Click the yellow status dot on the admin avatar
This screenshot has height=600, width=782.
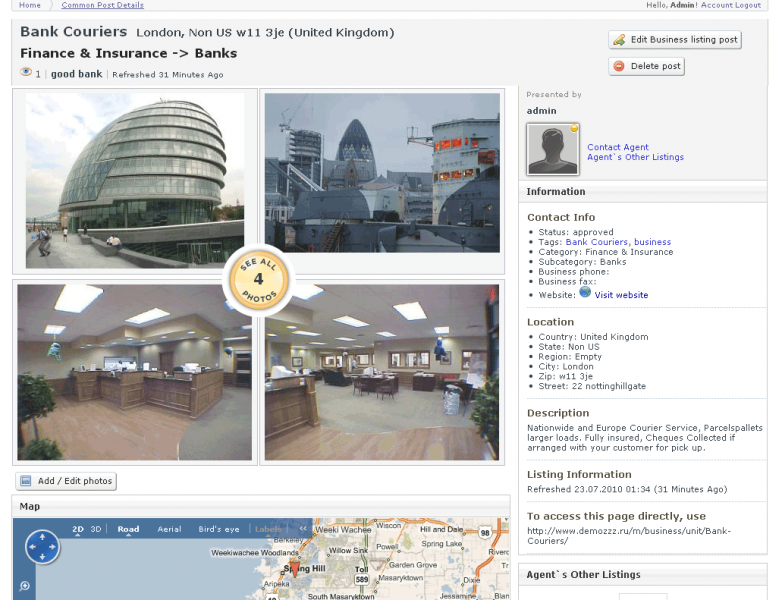tap(574, 128)
